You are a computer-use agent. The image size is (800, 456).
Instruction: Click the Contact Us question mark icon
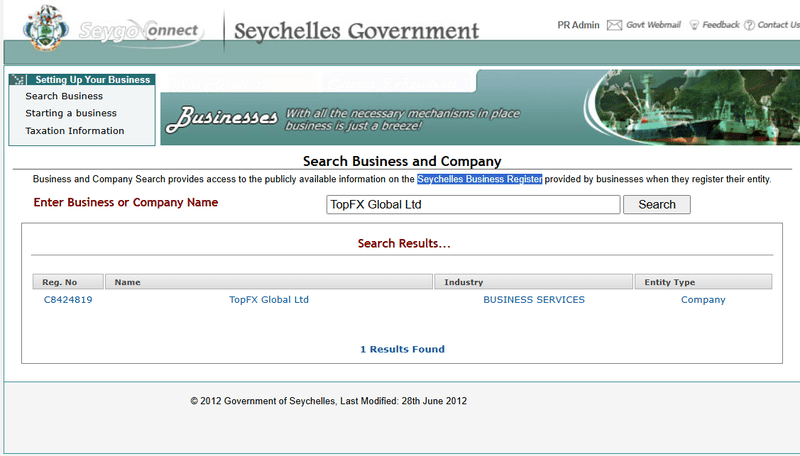[749, 25]
